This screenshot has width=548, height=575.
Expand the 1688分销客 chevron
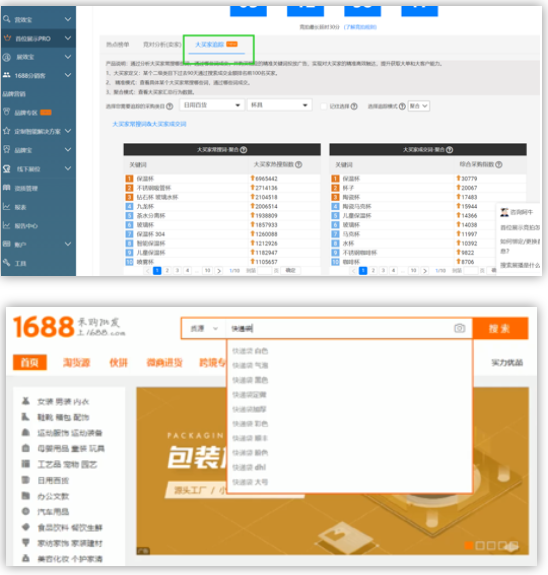coord(68,75)
